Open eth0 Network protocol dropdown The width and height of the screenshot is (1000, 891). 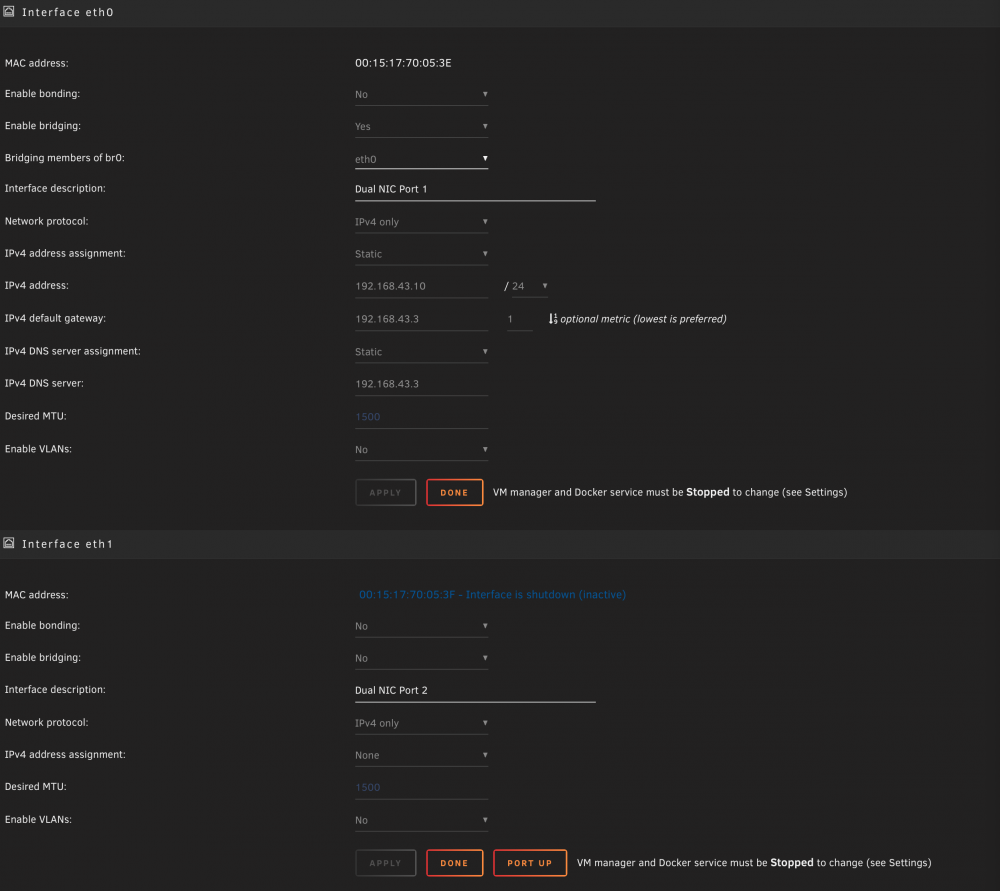pyautogui.click(x=421, y=222)
